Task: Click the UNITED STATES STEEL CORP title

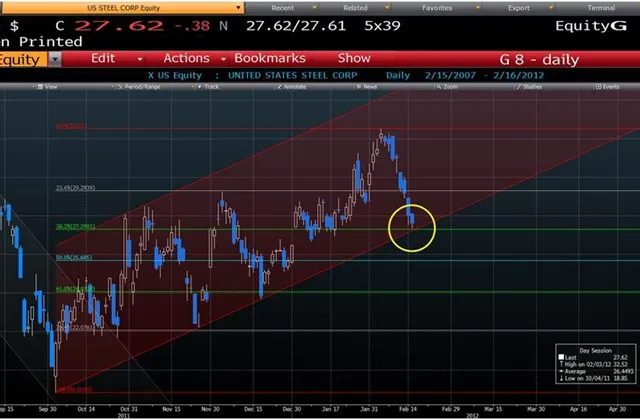Action: tap(293, 76)
